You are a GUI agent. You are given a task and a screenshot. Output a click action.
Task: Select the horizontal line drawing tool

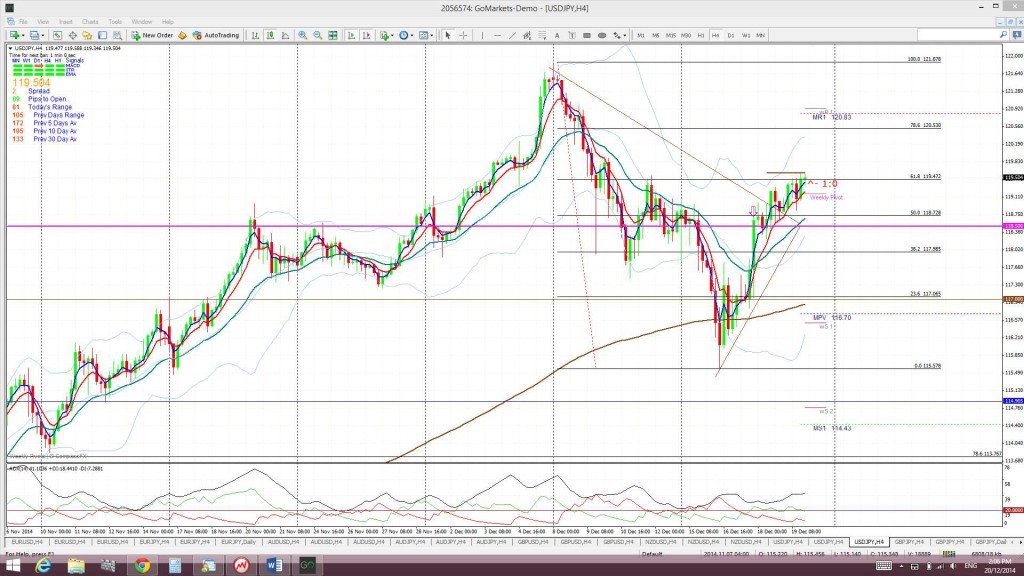(498, 35)
